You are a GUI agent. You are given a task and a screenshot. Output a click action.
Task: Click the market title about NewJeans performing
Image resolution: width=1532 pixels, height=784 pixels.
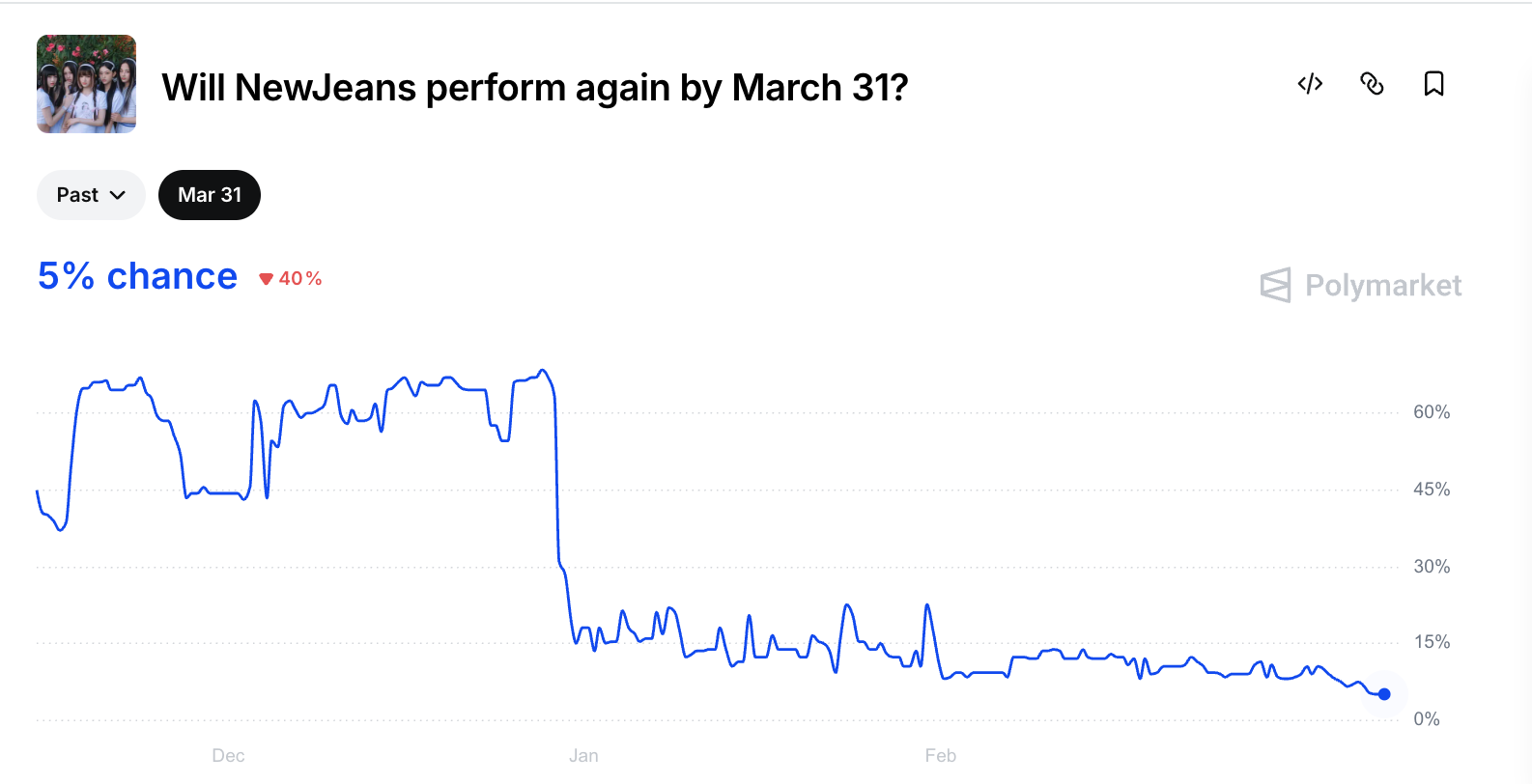(534, 88)
